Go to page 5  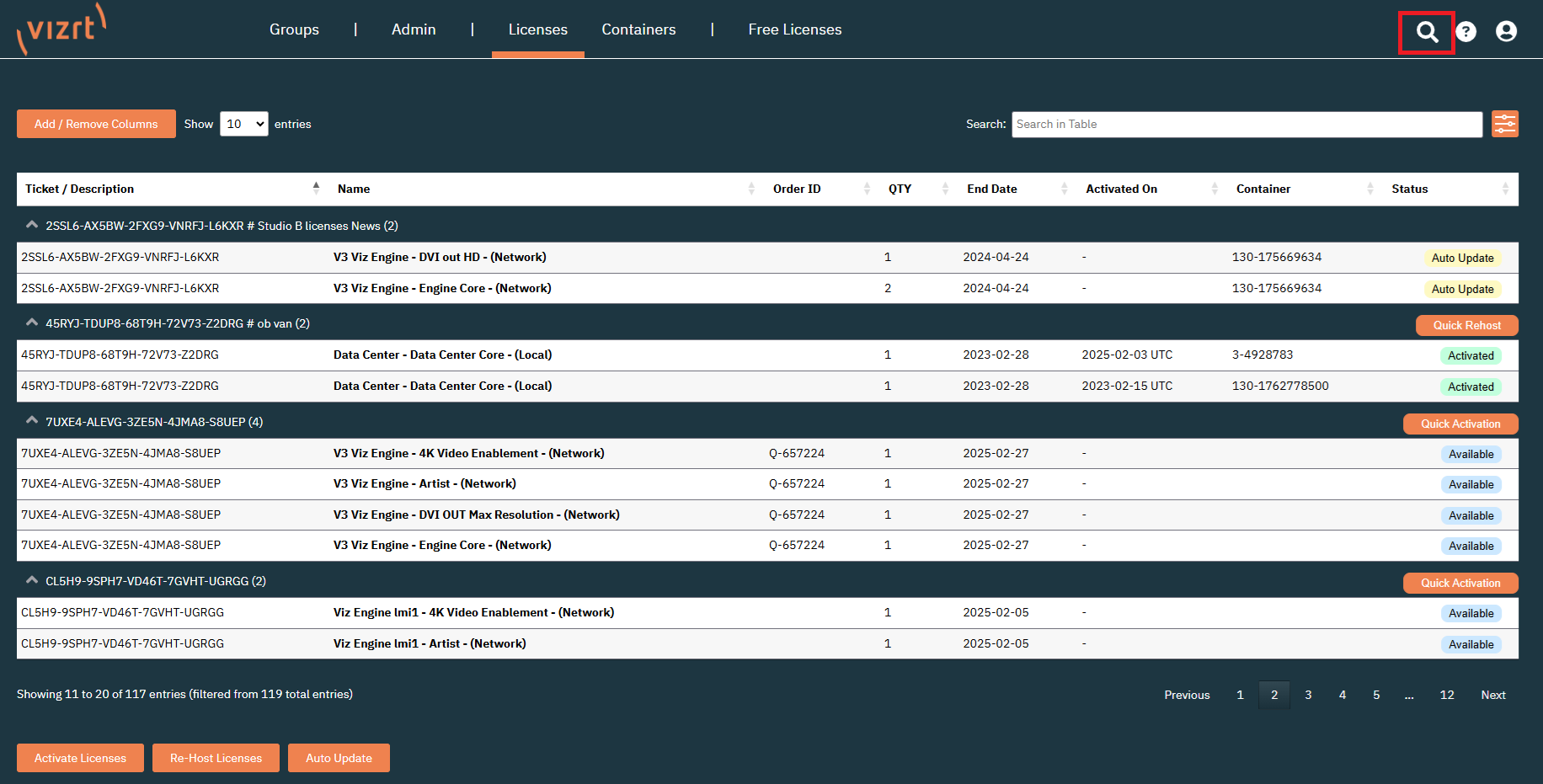coord(1376,695)
